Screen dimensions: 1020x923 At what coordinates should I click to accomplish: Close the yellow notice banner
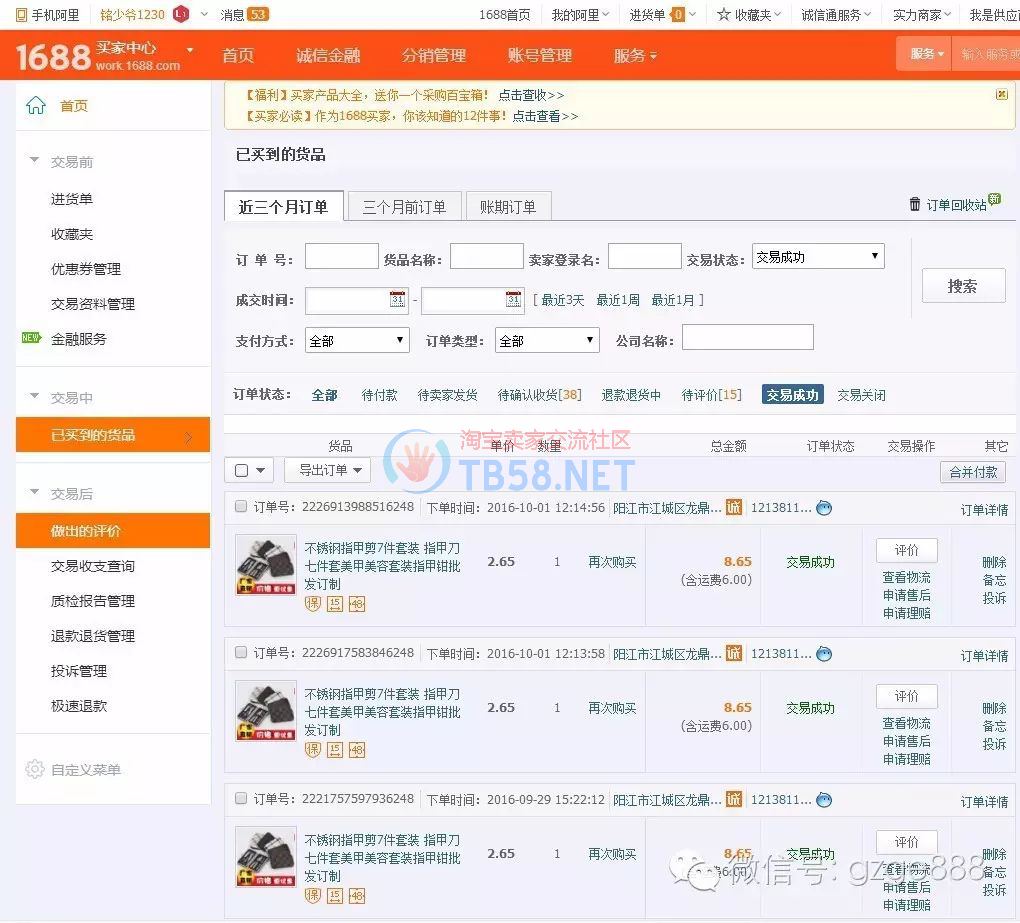1001,95
